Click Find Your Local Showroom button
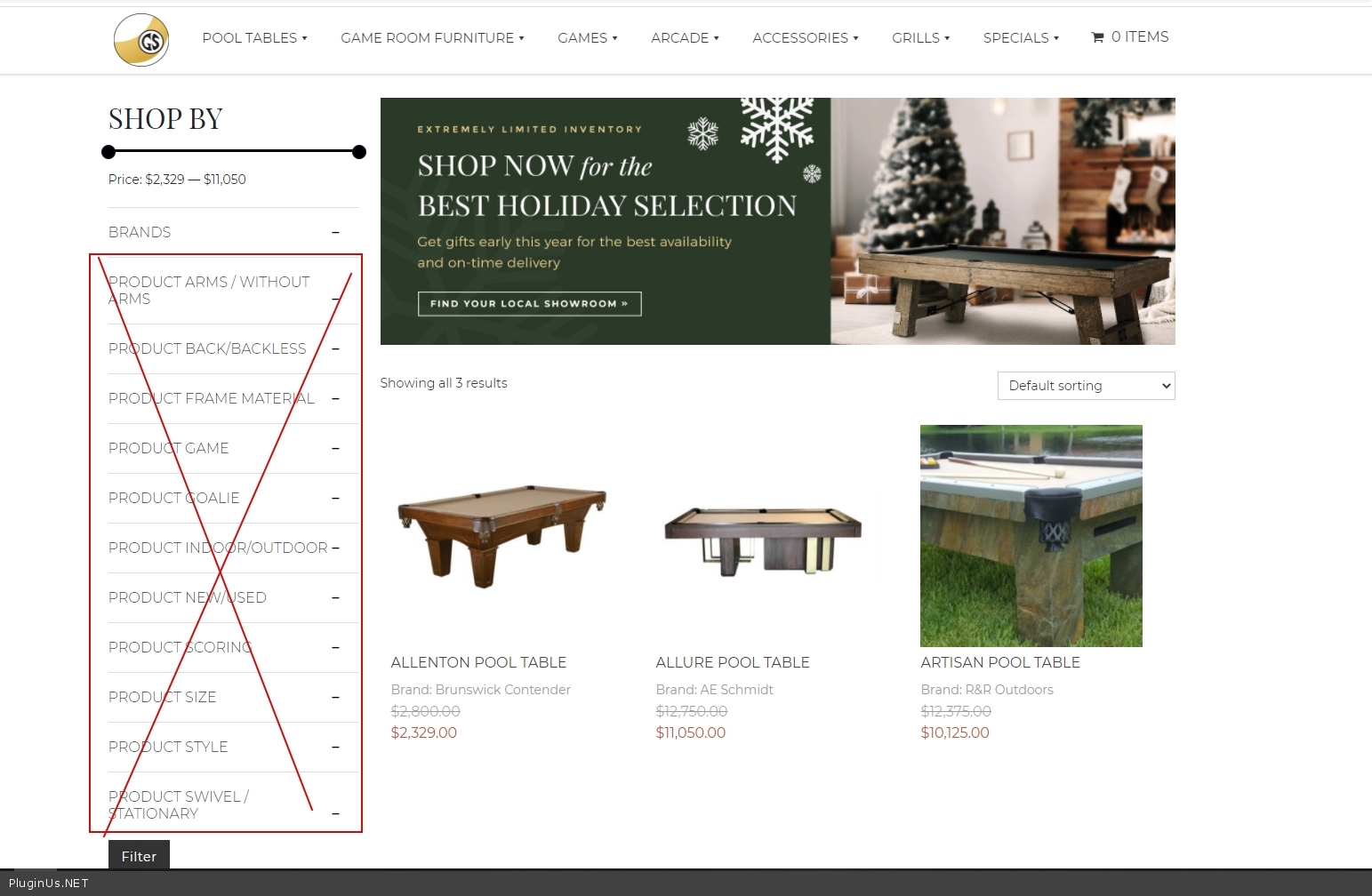 (529, 304)
